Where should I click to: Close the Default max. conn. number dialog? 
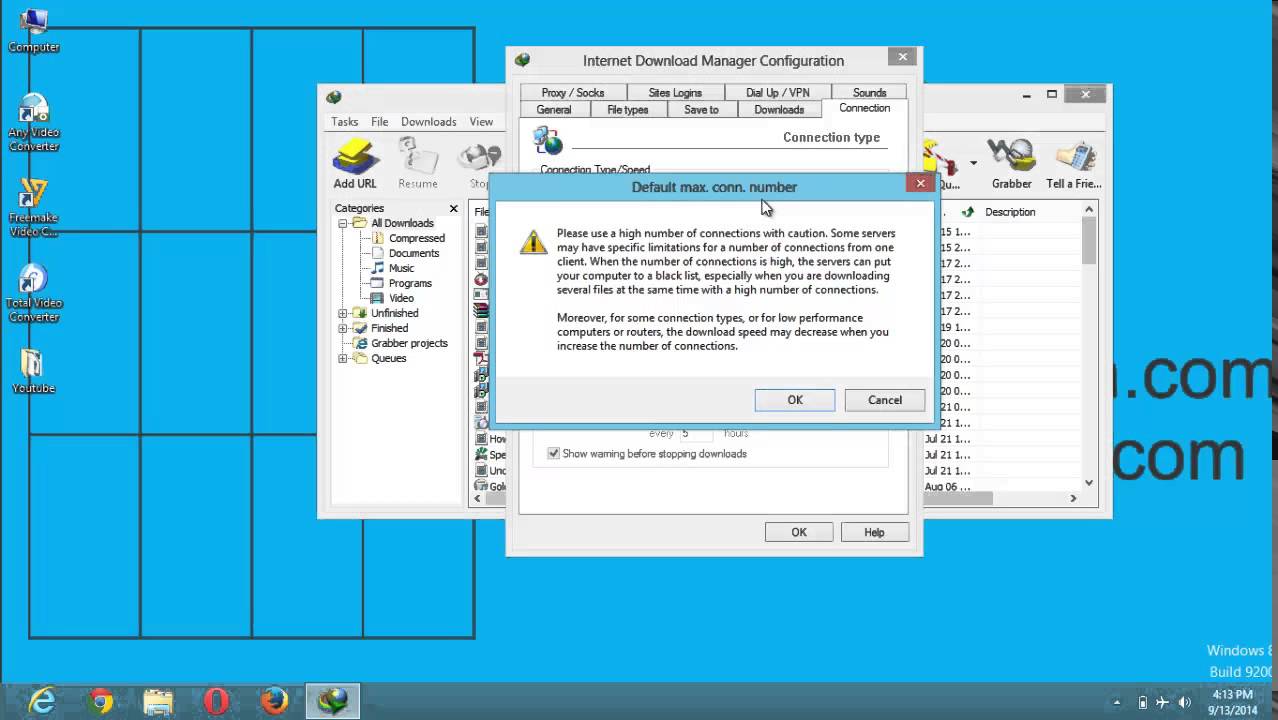(x=920, y=183)
